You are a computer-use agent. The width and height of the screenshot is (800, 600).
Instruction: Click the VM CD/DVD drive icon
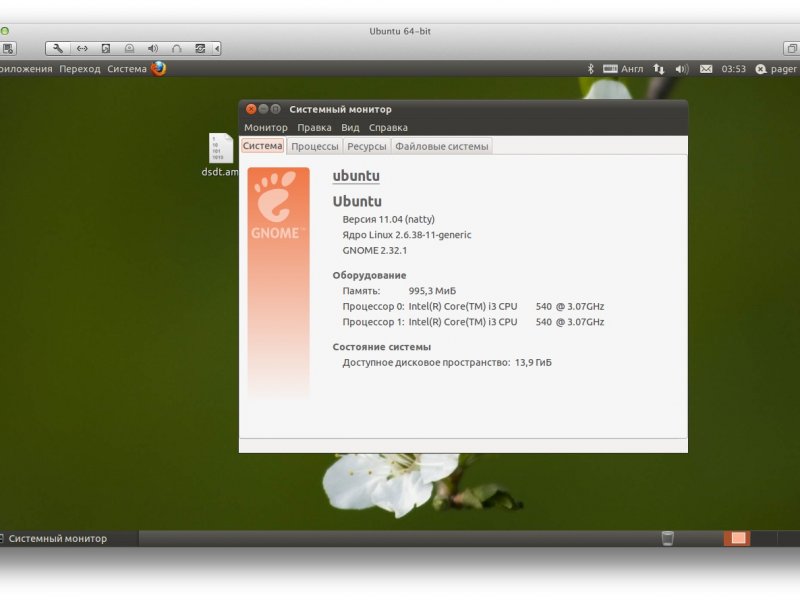pyautogui.click(x=129, y=48)
